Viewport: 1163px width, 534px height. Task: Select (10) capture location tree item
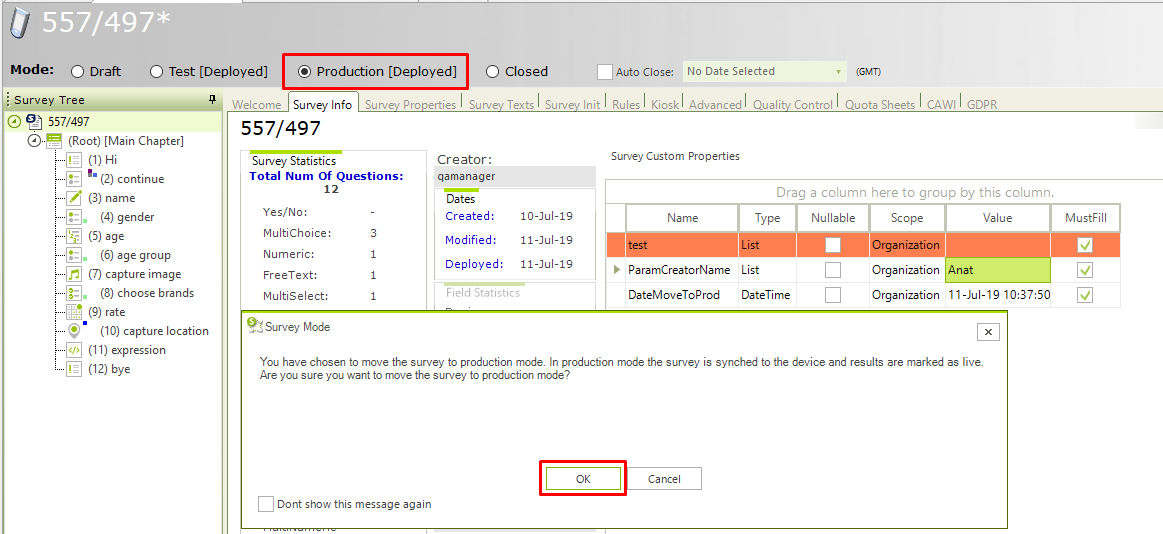[154, 331]
